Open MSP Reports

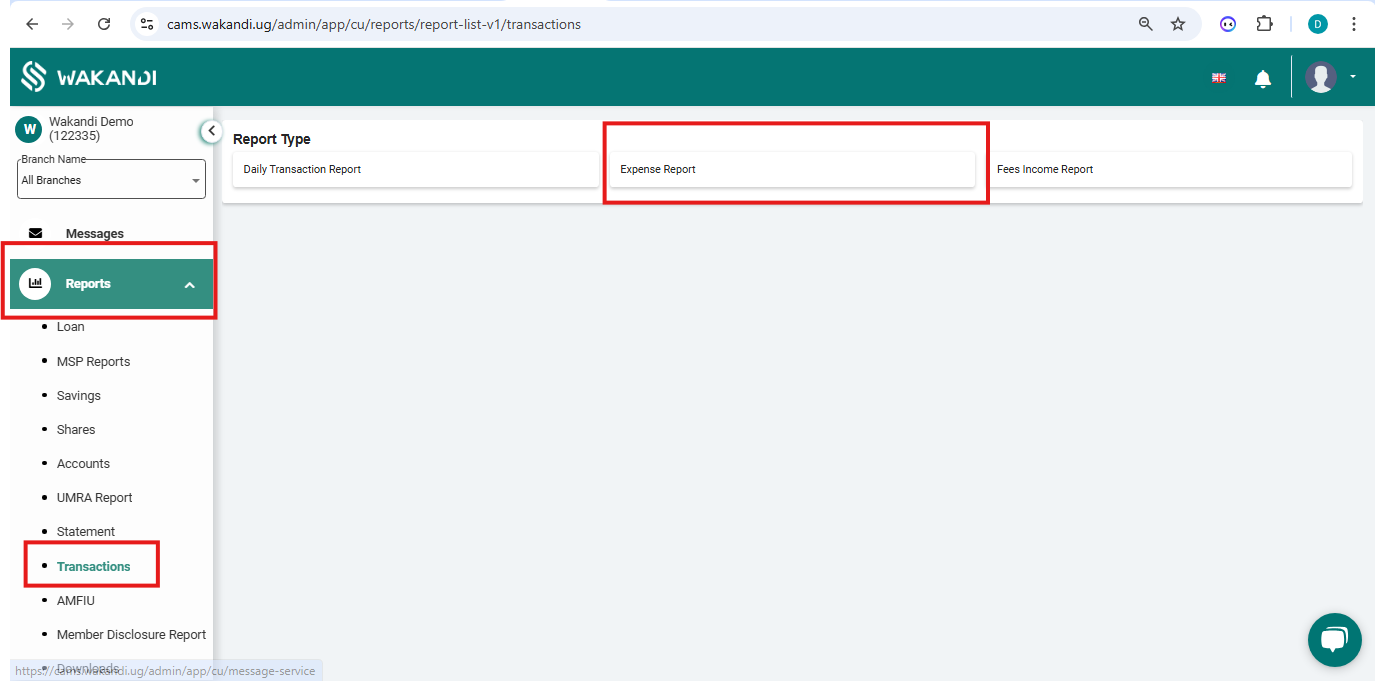[93, 362]
